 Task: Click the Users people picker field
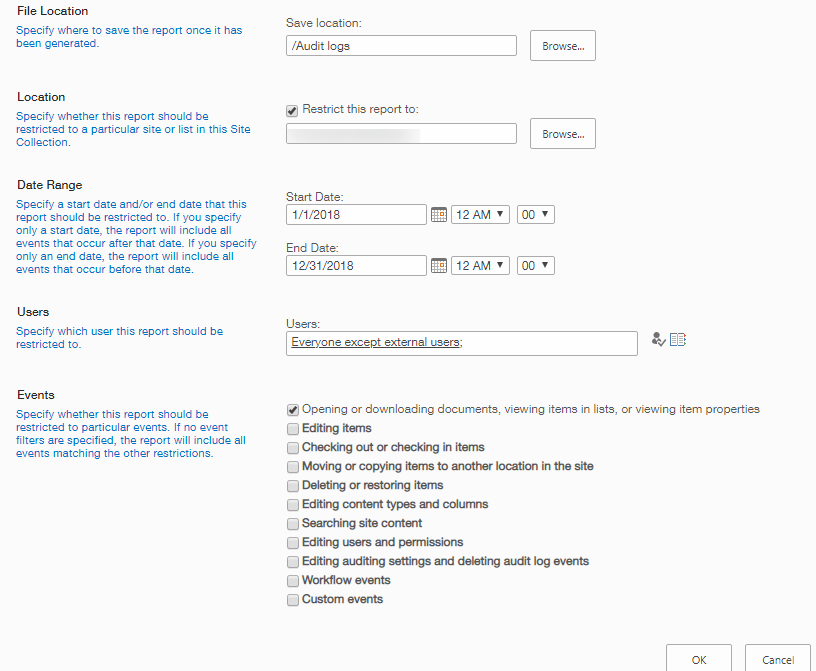(462, 344)
